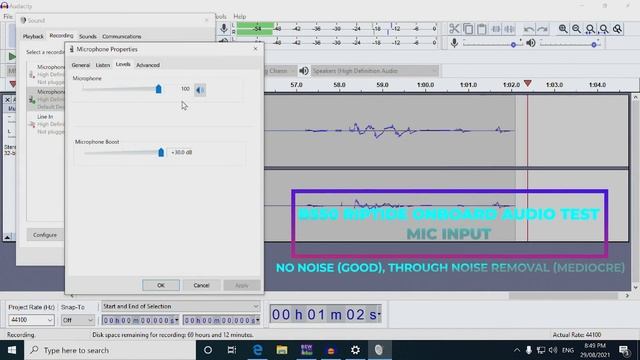Switch to General tab in Microphone Properties
This screenshot has height=360, width=640.
(81, 65)
